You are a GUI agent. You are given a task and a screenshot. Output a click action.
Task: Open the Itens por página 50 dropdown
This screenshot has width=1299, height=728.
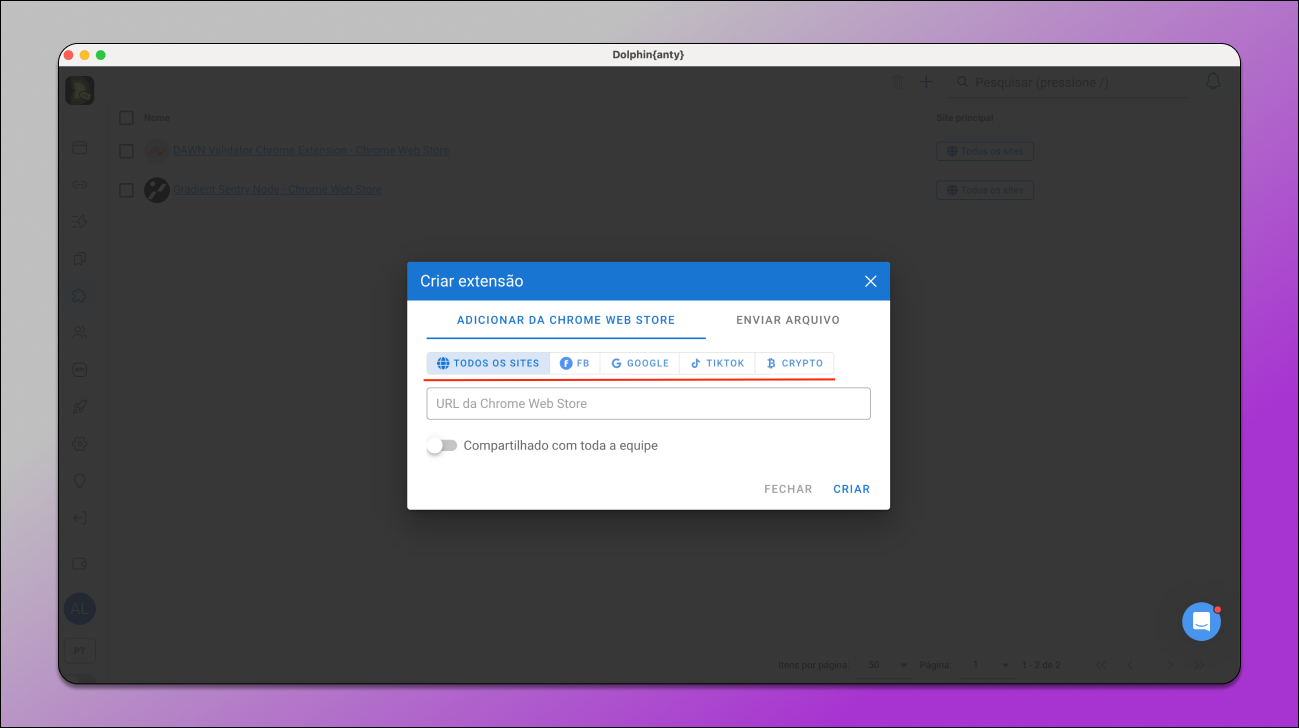click(x=888, y=665)
